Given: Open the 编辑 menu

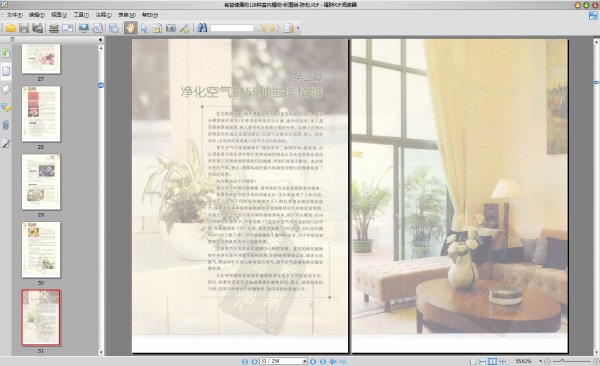Looking at the screenshot, I should [x=36, y=15].
